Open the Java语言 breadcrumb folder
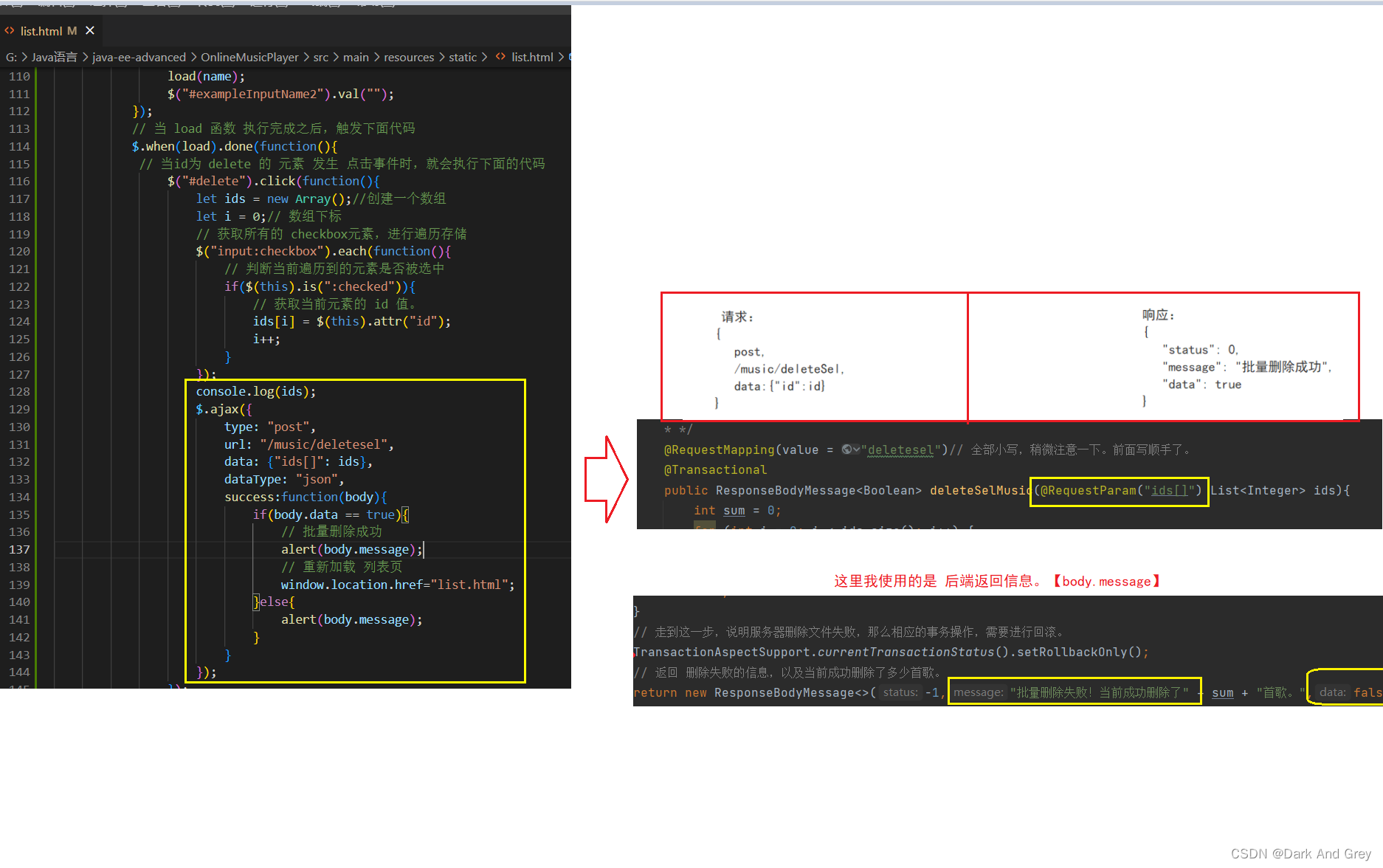The image size is (1383, 868). [54, 57]
